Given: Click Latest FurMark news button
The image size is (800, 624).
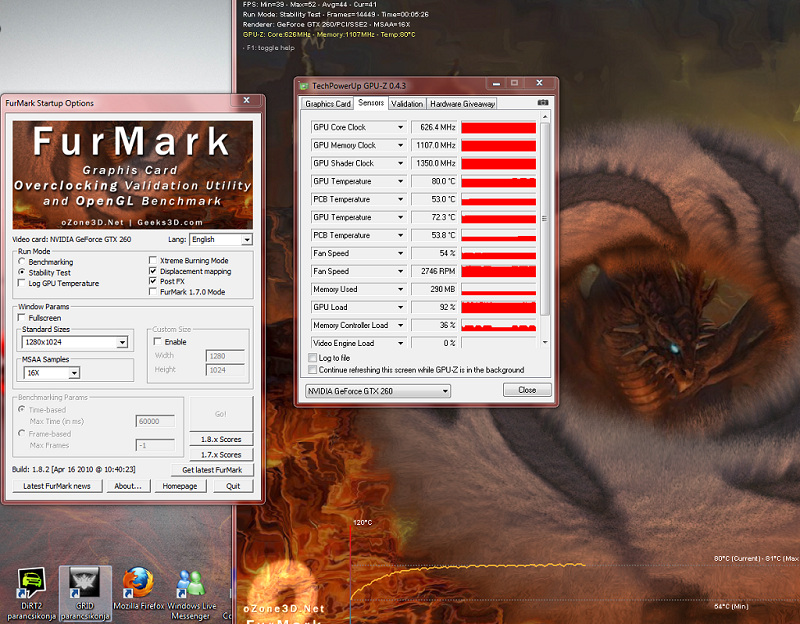Looking at the screenshot, I should (57, 486).
